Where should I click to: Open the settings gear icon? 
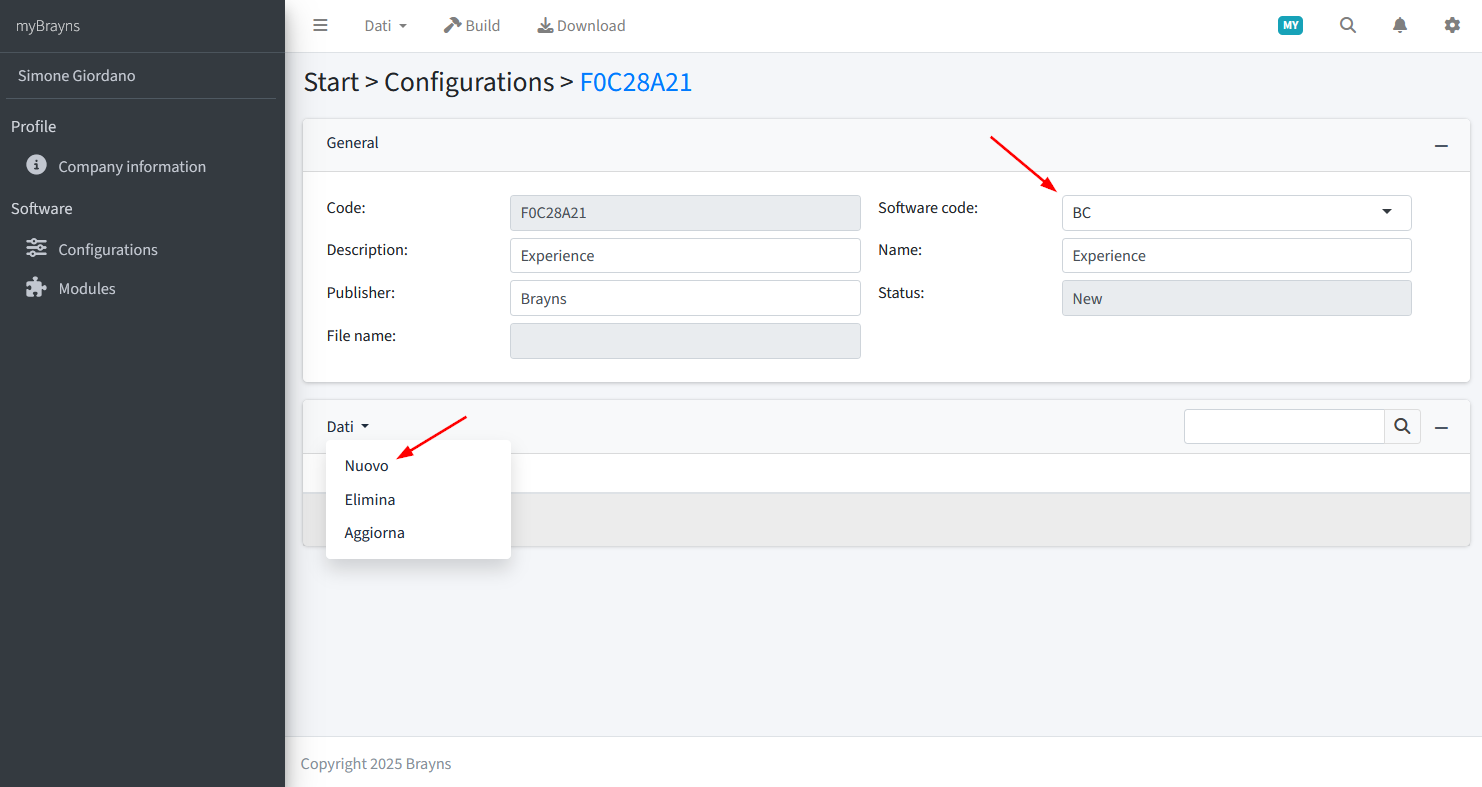coord(1452,26)
